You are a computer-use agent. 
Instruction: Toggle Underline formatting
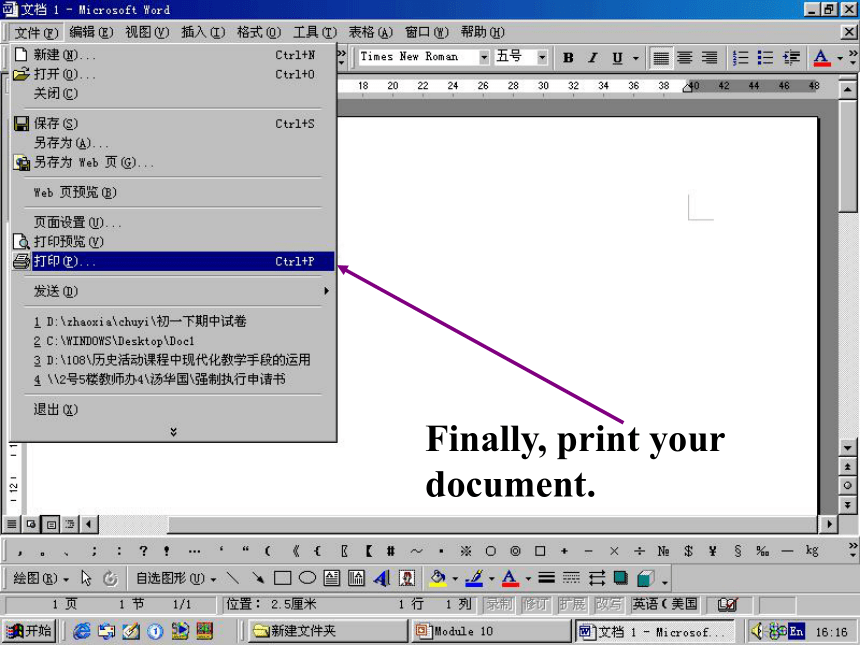(618, 58)
